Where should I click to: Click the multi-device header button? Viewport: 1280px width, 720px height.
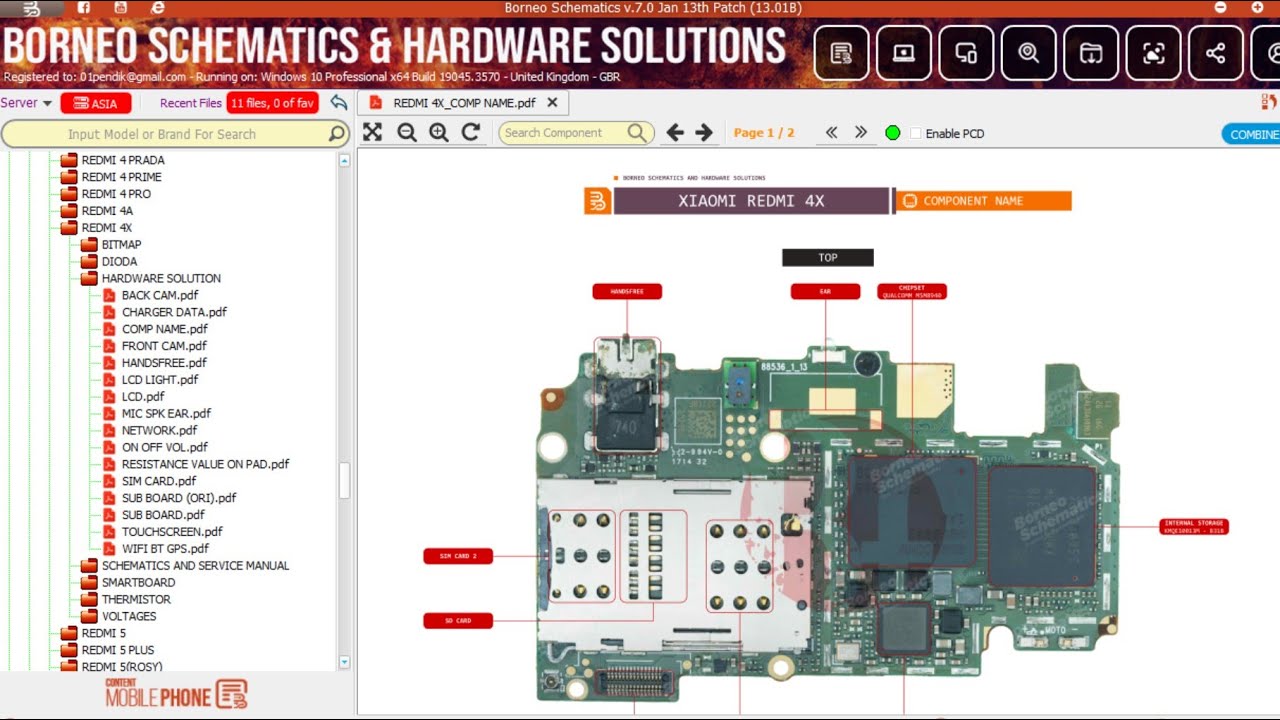coord(966,53)
